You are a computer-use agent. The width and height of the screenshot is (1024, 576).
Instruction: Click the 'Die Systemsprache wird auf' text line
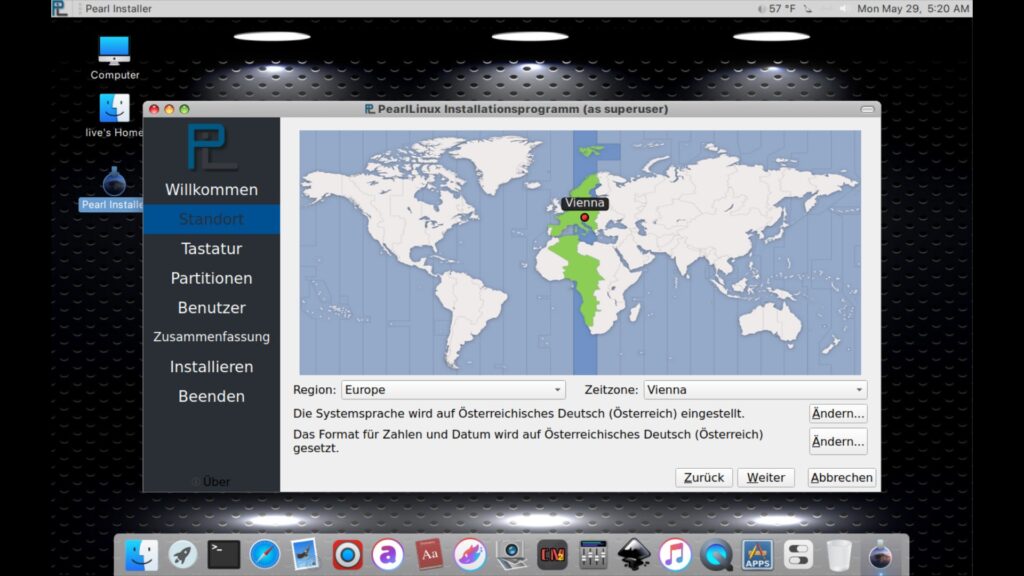519,413
